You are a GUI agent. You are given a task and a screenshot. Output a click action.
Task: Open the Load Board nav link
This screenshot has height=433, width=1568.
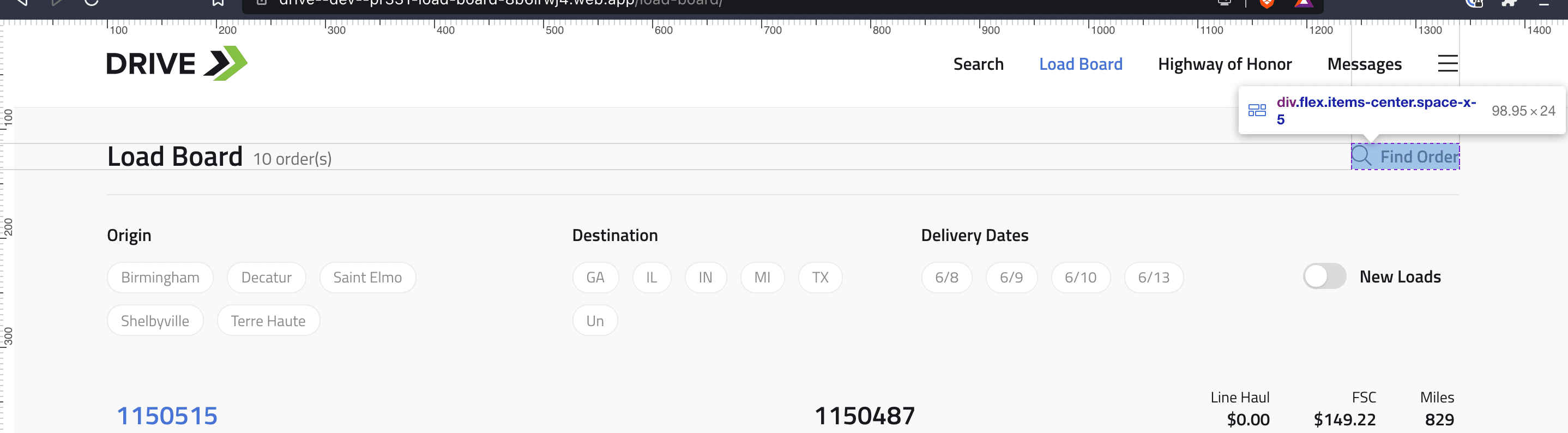[x=1081, y=64]
